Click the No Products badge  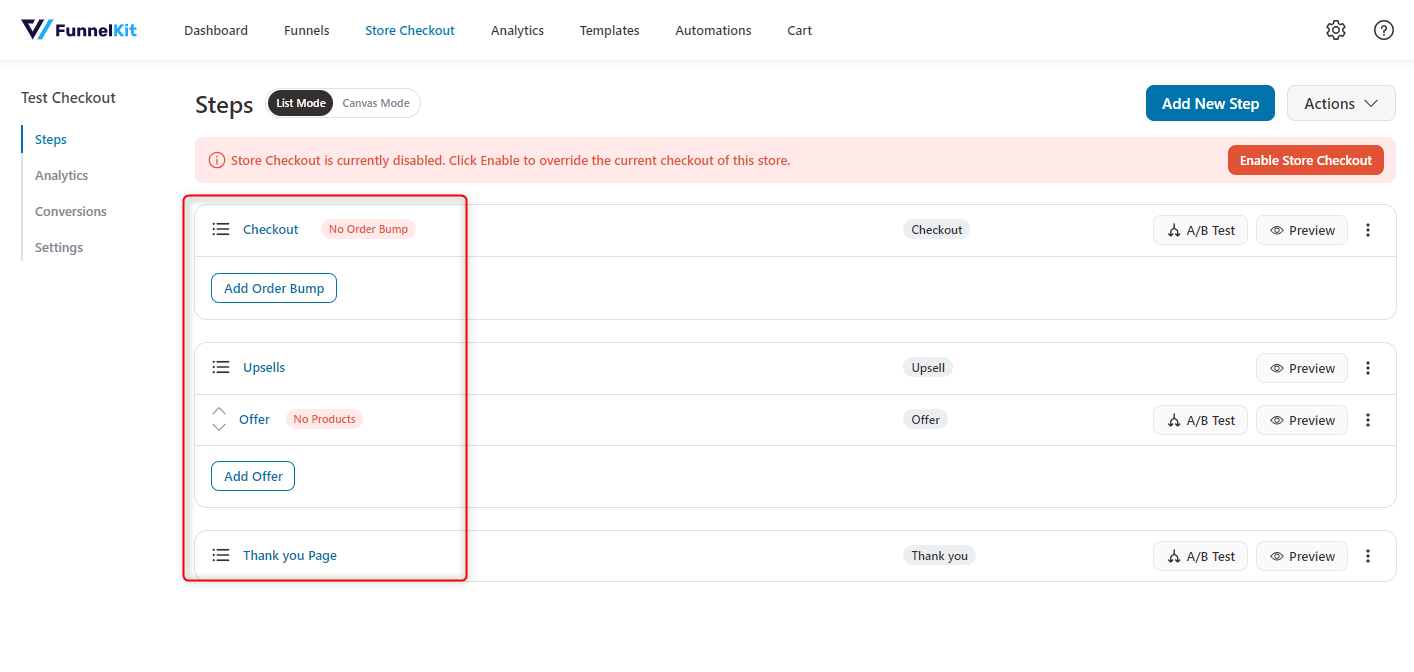tap(324, 419)
